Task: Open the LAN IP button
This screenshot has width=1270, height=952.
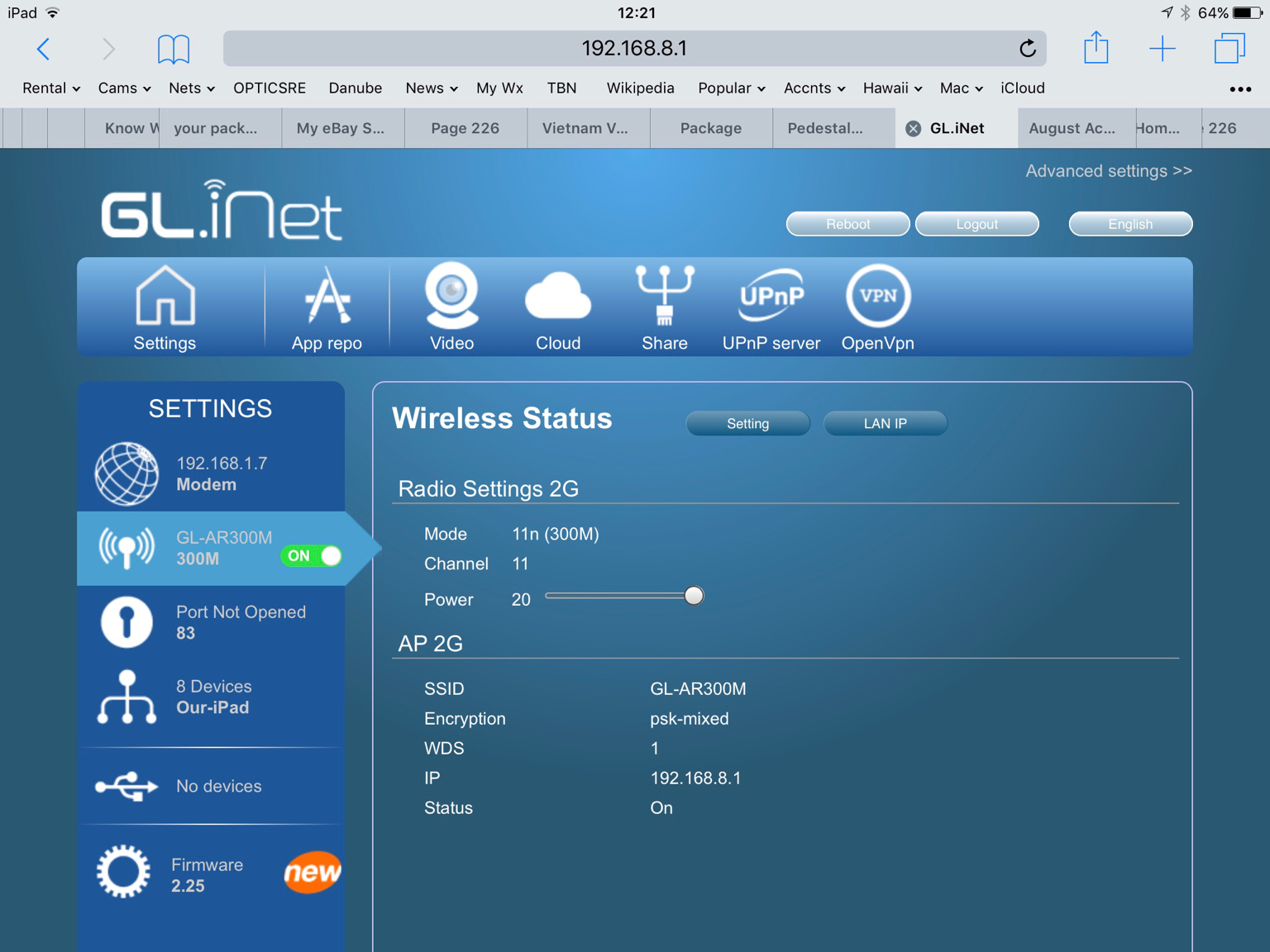Action: coord(886,423)
